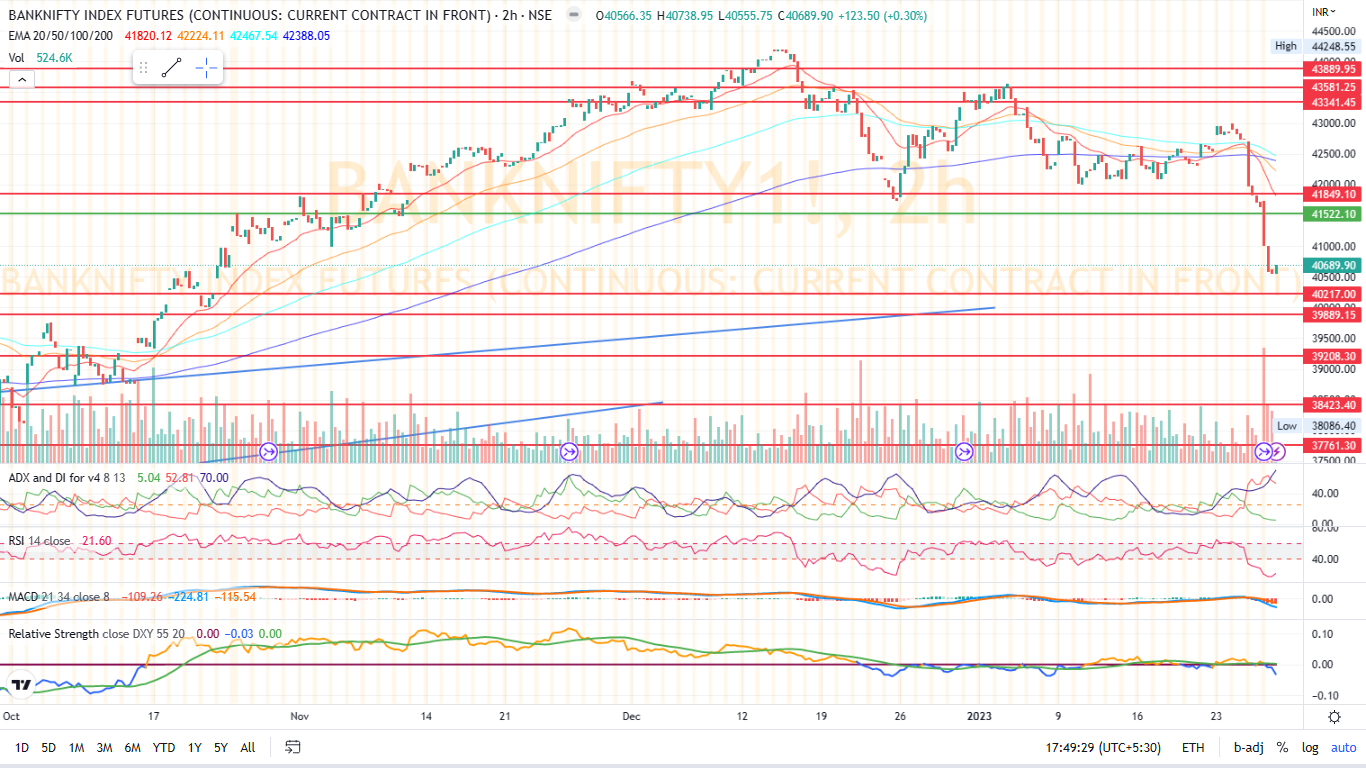Click the 43581.25 price label
Screen dimensions: 1366x768
(1334, 87)
